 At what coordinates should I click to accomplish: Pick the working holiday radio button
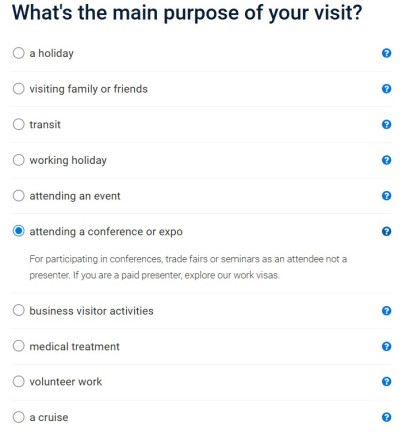click(19, 160)
